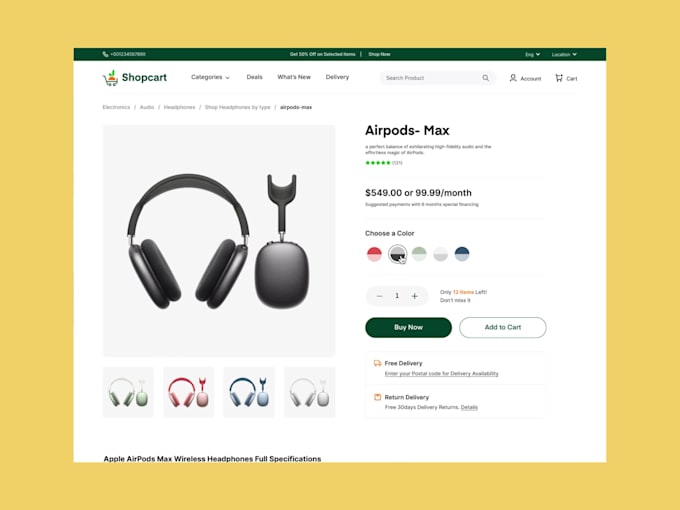Open the shopping cart icon
Image resolution: width=680 pixels, height=510 pixels.
click(x=559, y=78)
